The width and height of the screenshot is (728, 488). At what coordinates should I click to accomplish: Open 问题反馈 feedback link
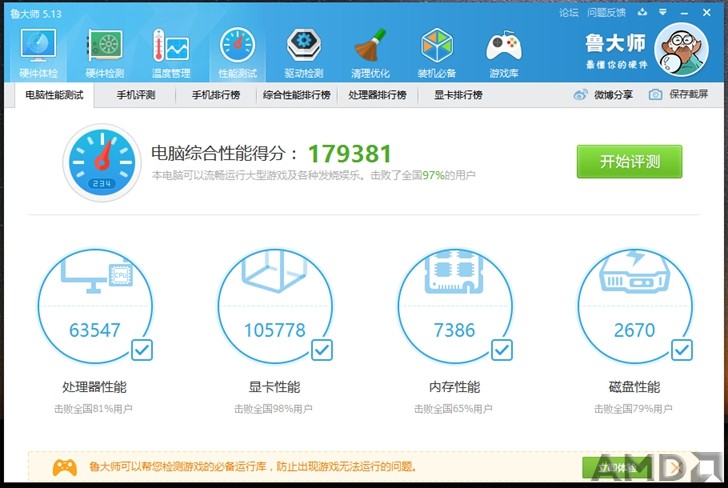click(x=606, y=13)
